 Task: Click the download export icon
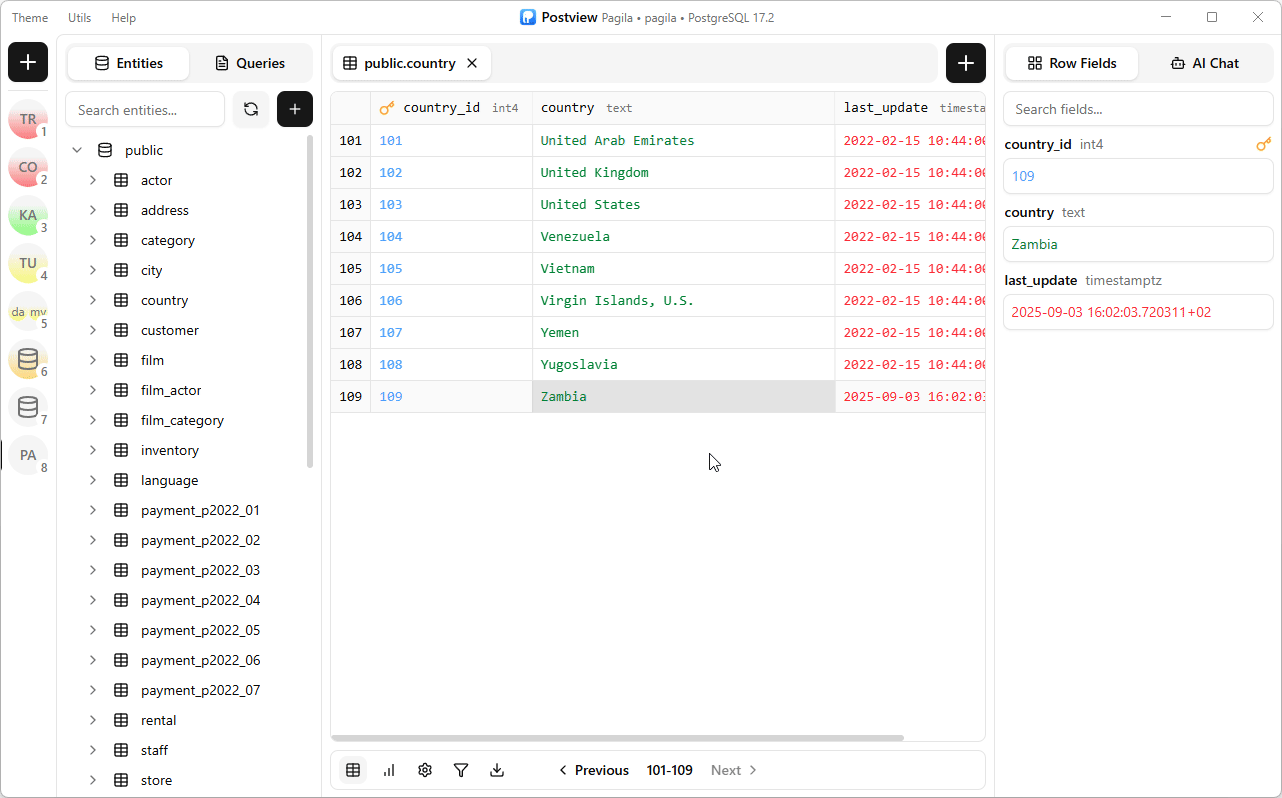pos(497,770)
